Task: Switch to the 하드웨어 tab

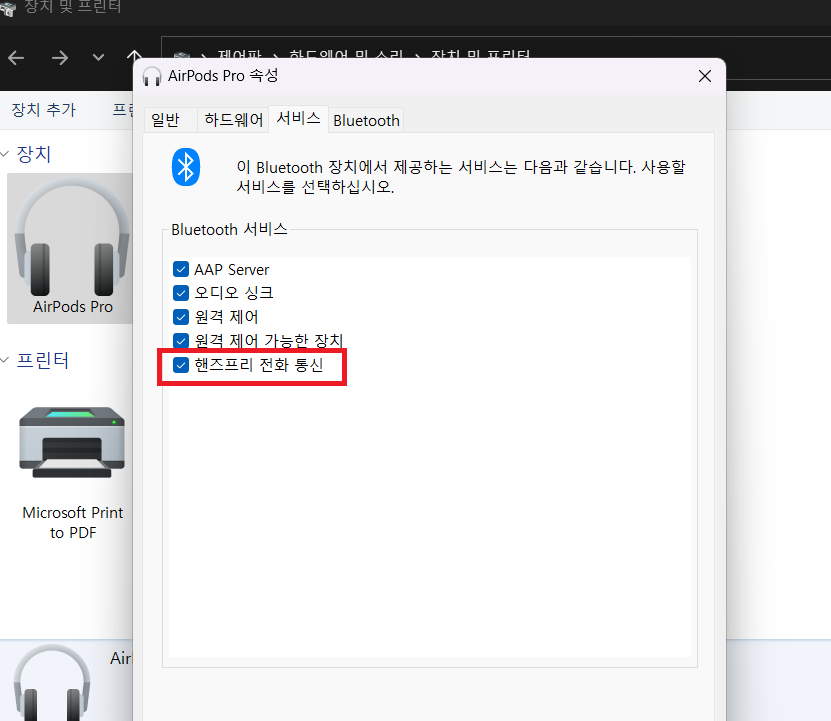Action: (x=233, y=120)
